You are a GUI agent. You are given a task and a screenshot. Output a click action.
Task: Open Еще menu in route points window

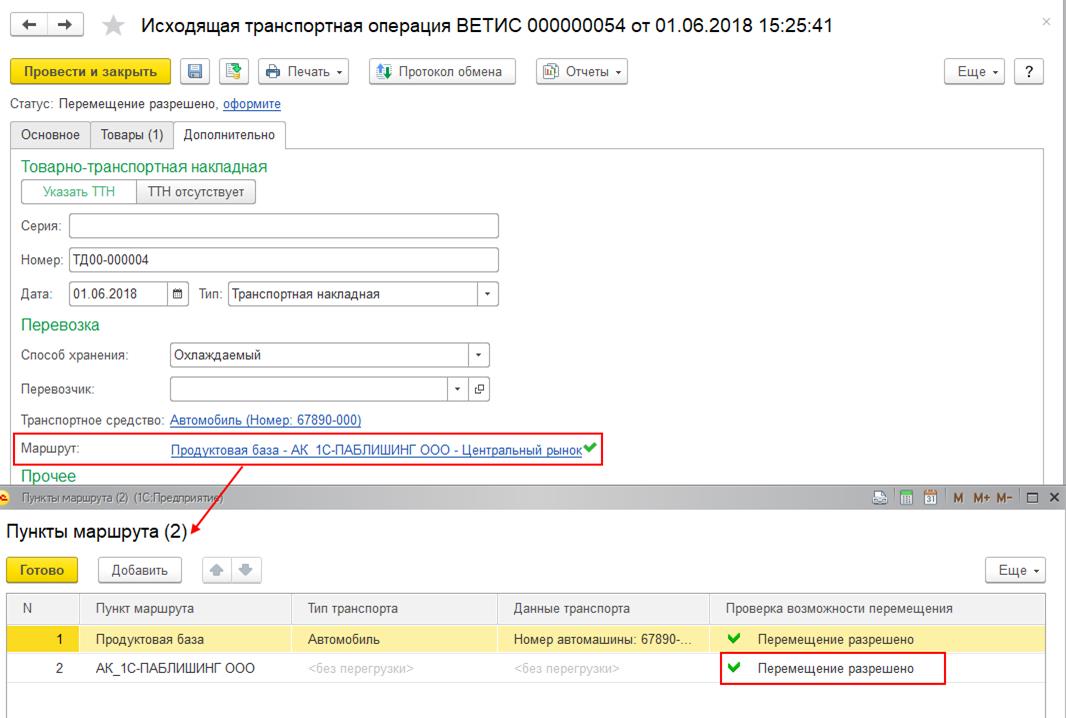1015,570
